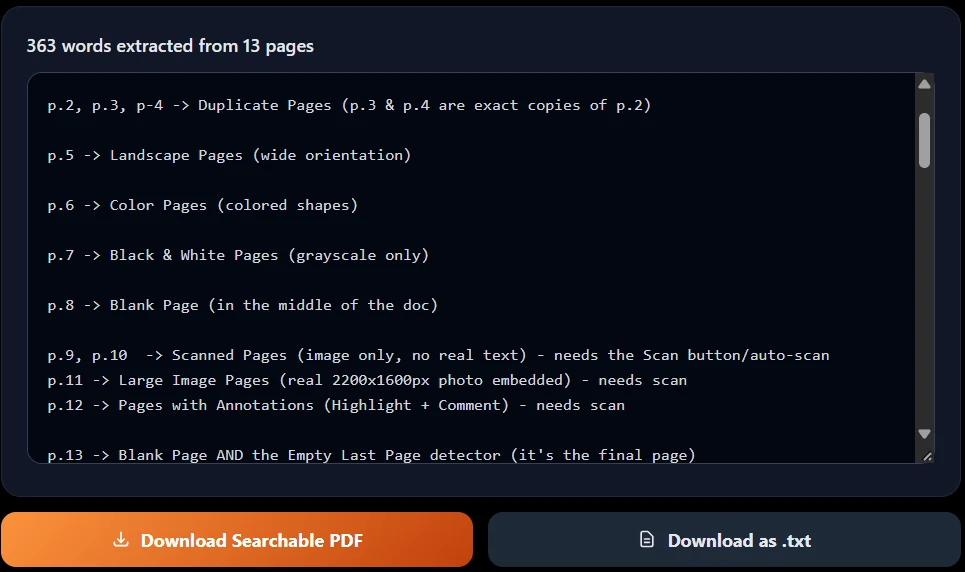Click the line 'p.8 -> Blank Page' in text

tap(242, 305)
